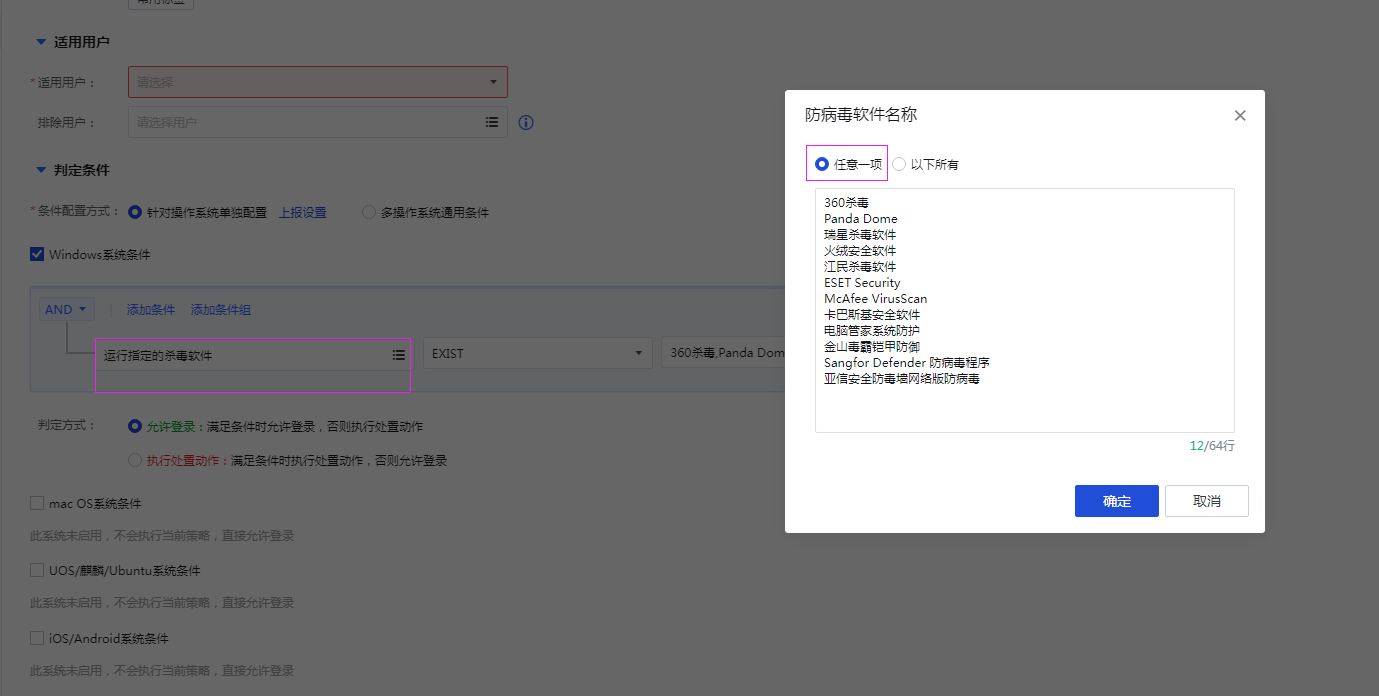1379x696 pixels.
Task: Tick the iOS/Android系统条件 checkbox
Action: tap(37, 638)
